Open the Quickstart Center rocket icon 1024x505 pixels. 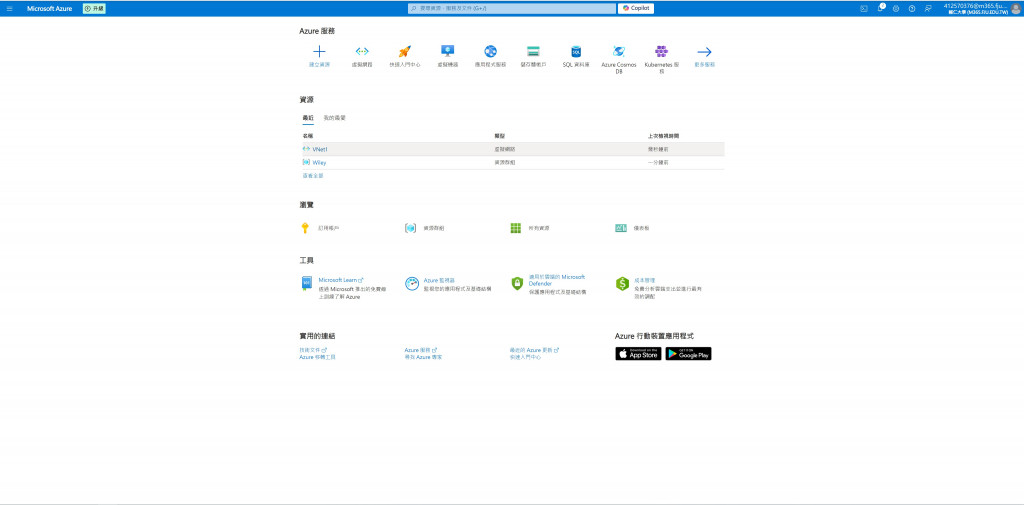point(405,52)
